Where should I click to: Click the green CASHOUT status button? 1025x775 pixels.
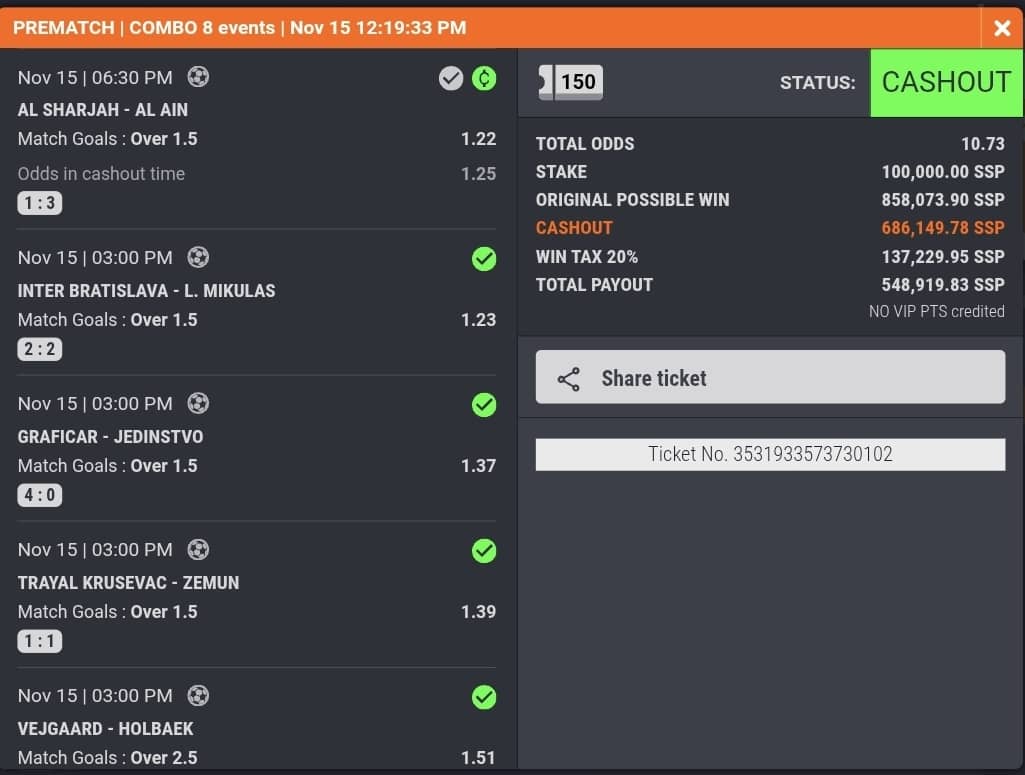[x=946, y=82]
